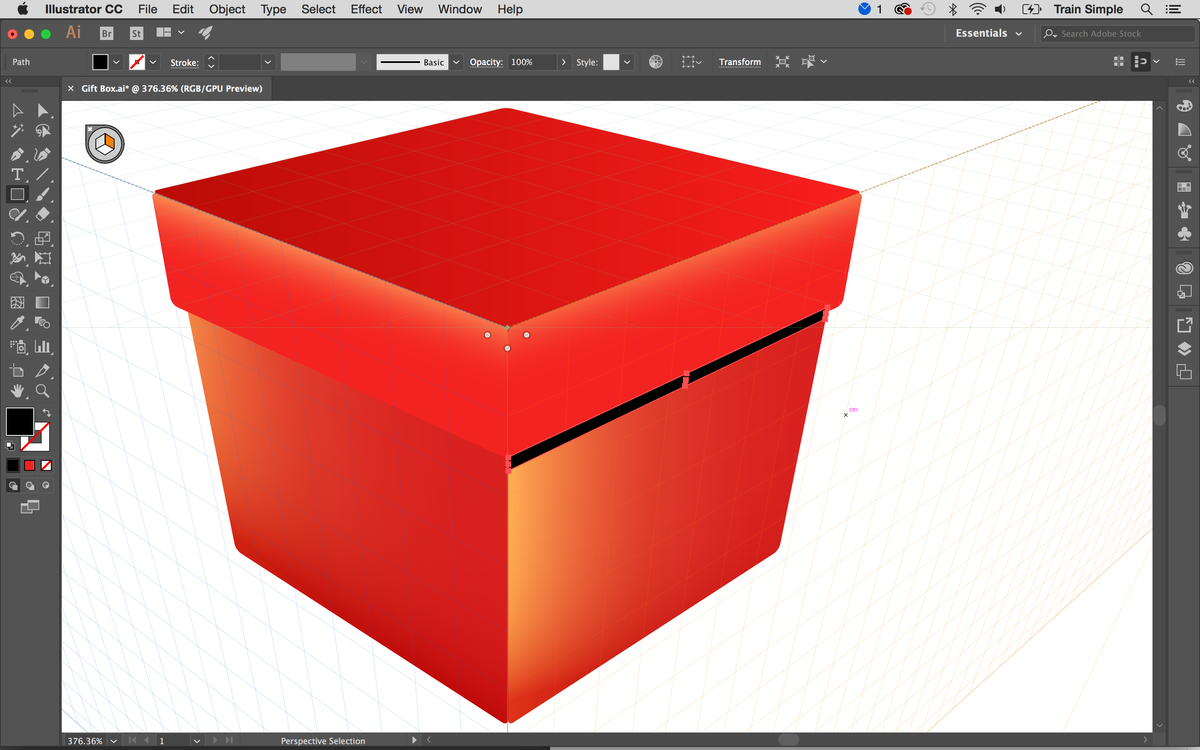1200x750 pixels.
Task: Select the Column Graph tool
Action: (41, 346)
